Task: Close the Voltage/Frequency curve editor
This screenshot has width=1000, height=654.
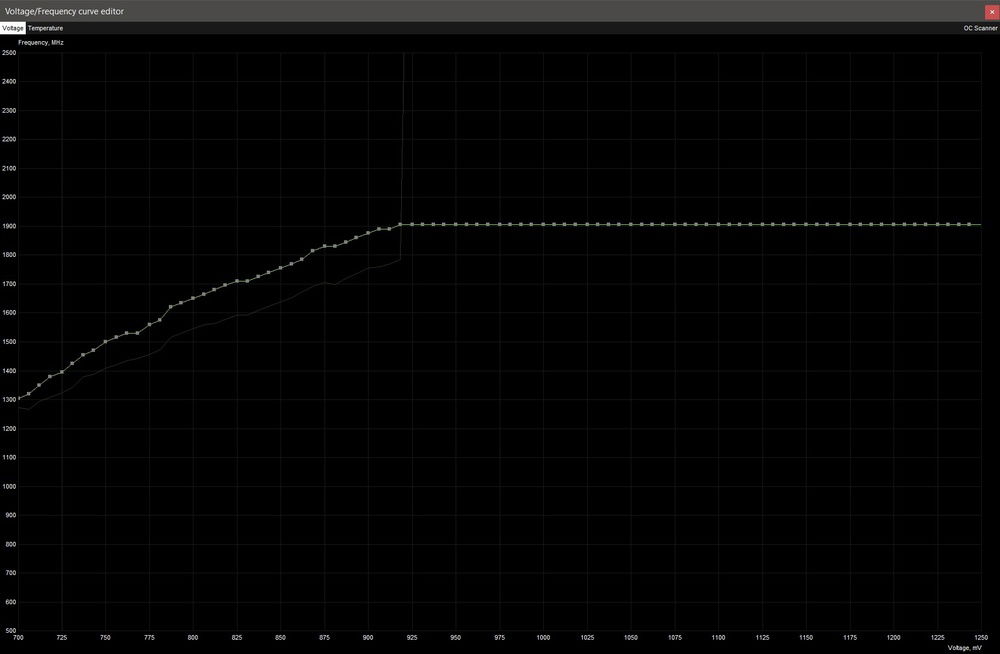Action: [990, 10]
